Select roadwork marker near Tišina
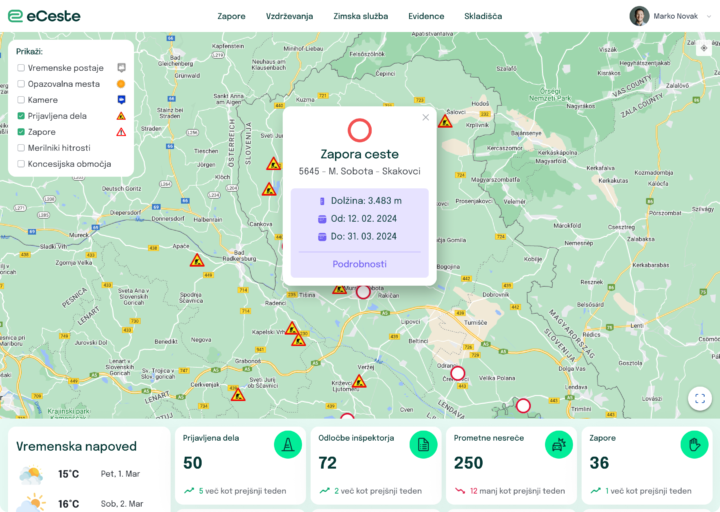This screenshot has width=720, height=512. 339,289
